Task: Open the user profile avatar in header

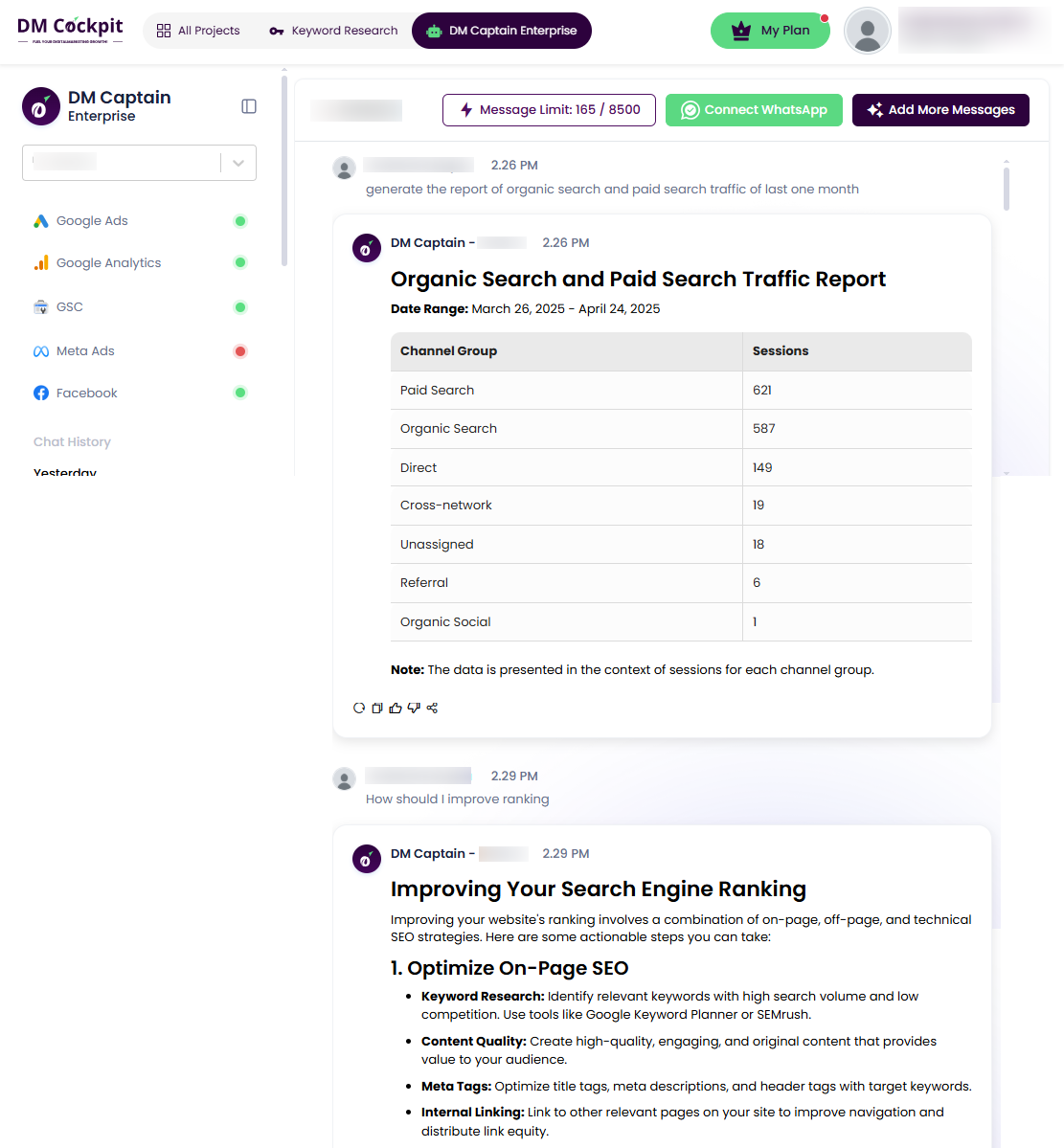Action: [x=867, y=31]
